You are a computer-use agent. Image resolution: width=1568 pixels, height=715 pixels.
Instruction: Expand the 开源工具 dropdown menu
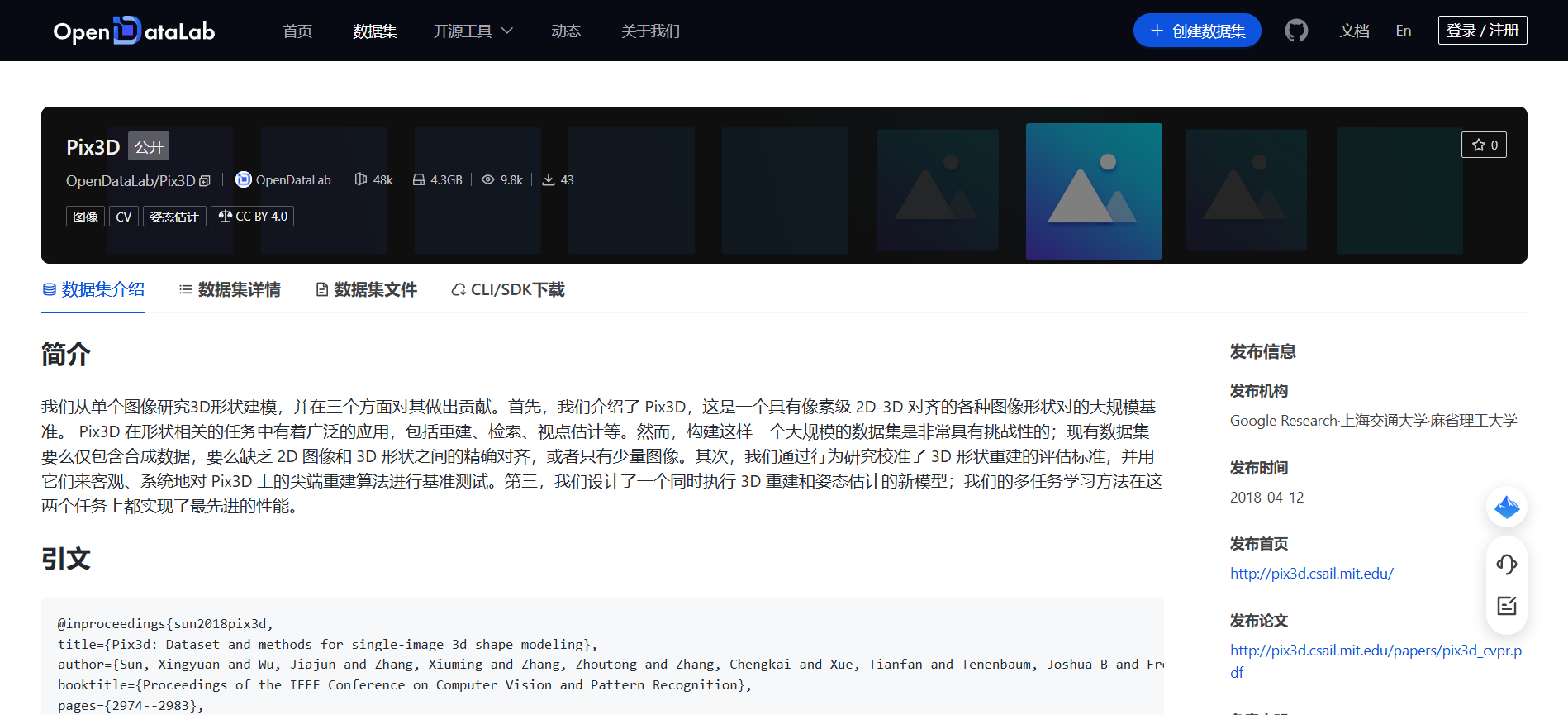click(x=473, y=31)
